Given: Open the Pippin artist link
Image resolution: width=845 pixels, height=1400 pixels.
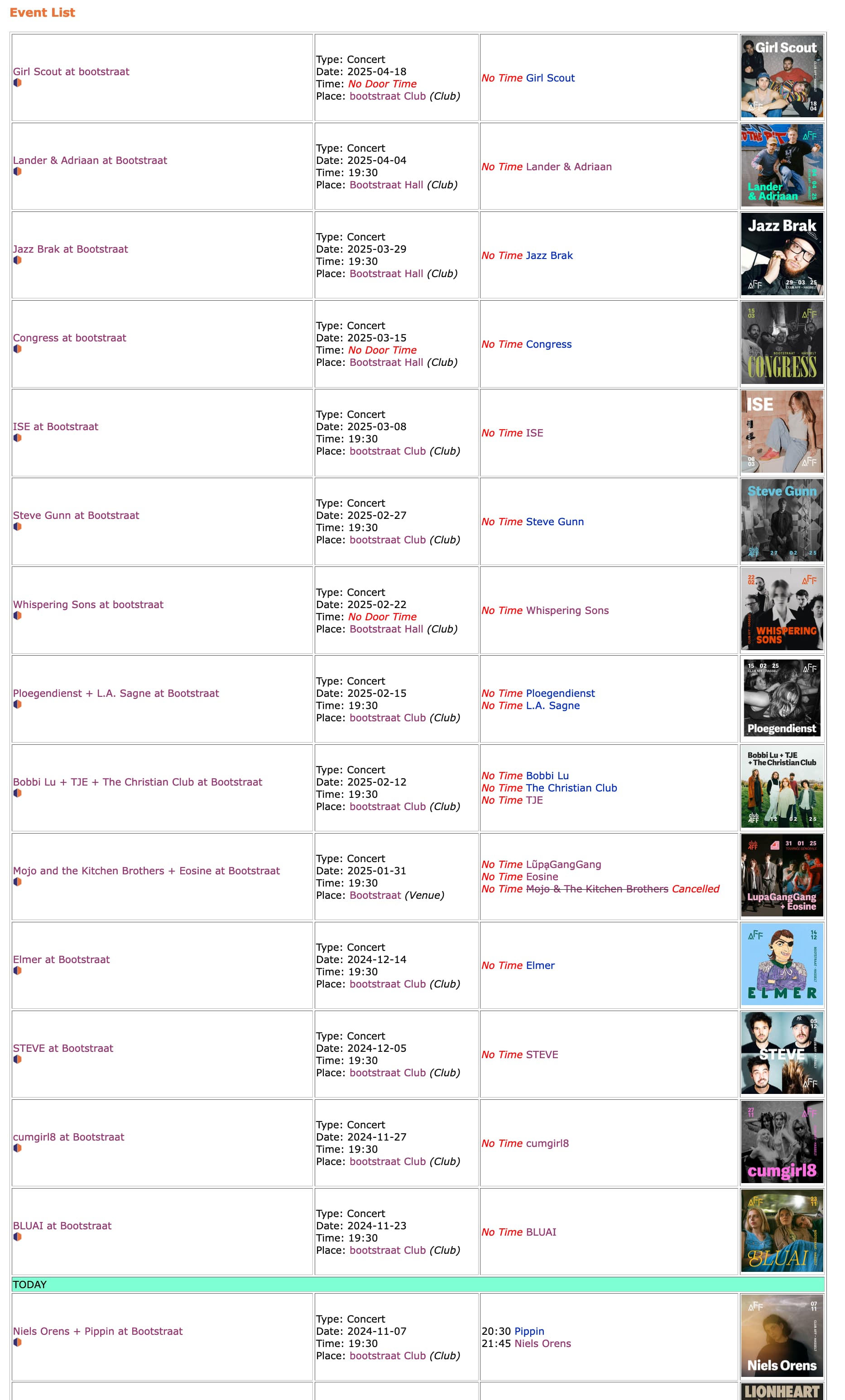Looking at the screenshot, I should tap(529, 1331).
